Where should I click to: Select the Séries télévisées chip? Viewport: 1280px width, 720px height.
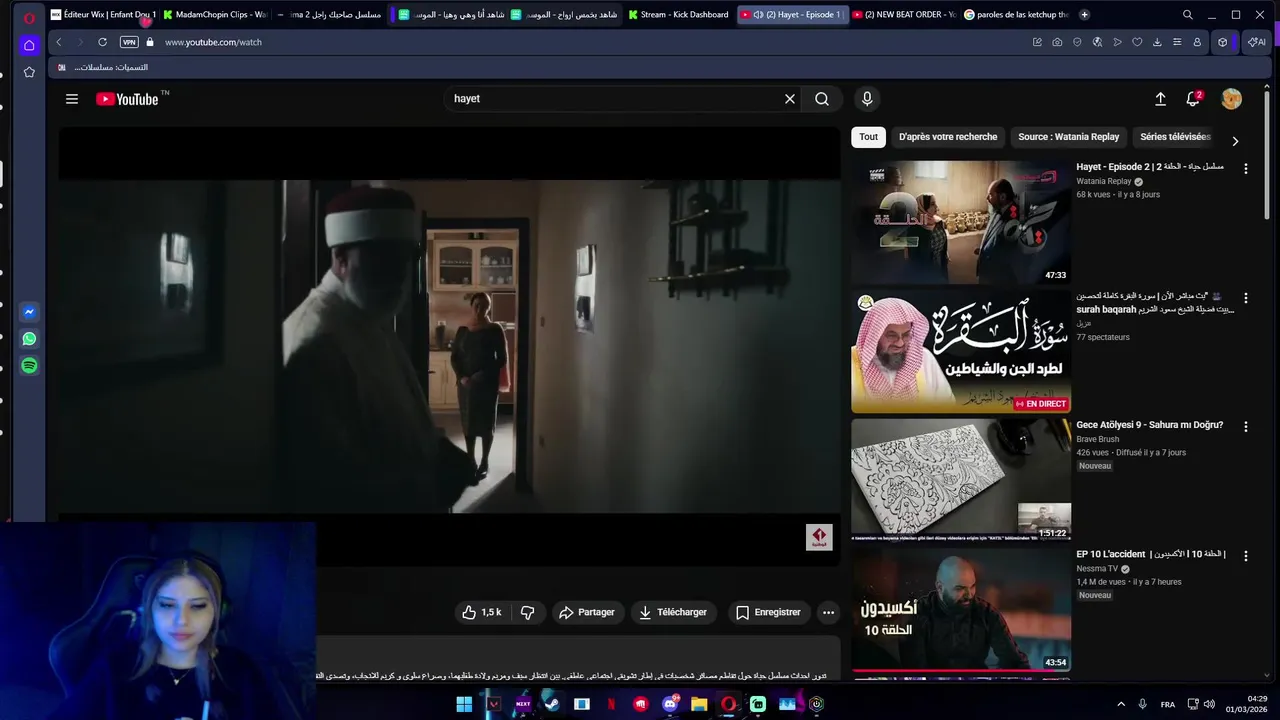coord(1175,137)
